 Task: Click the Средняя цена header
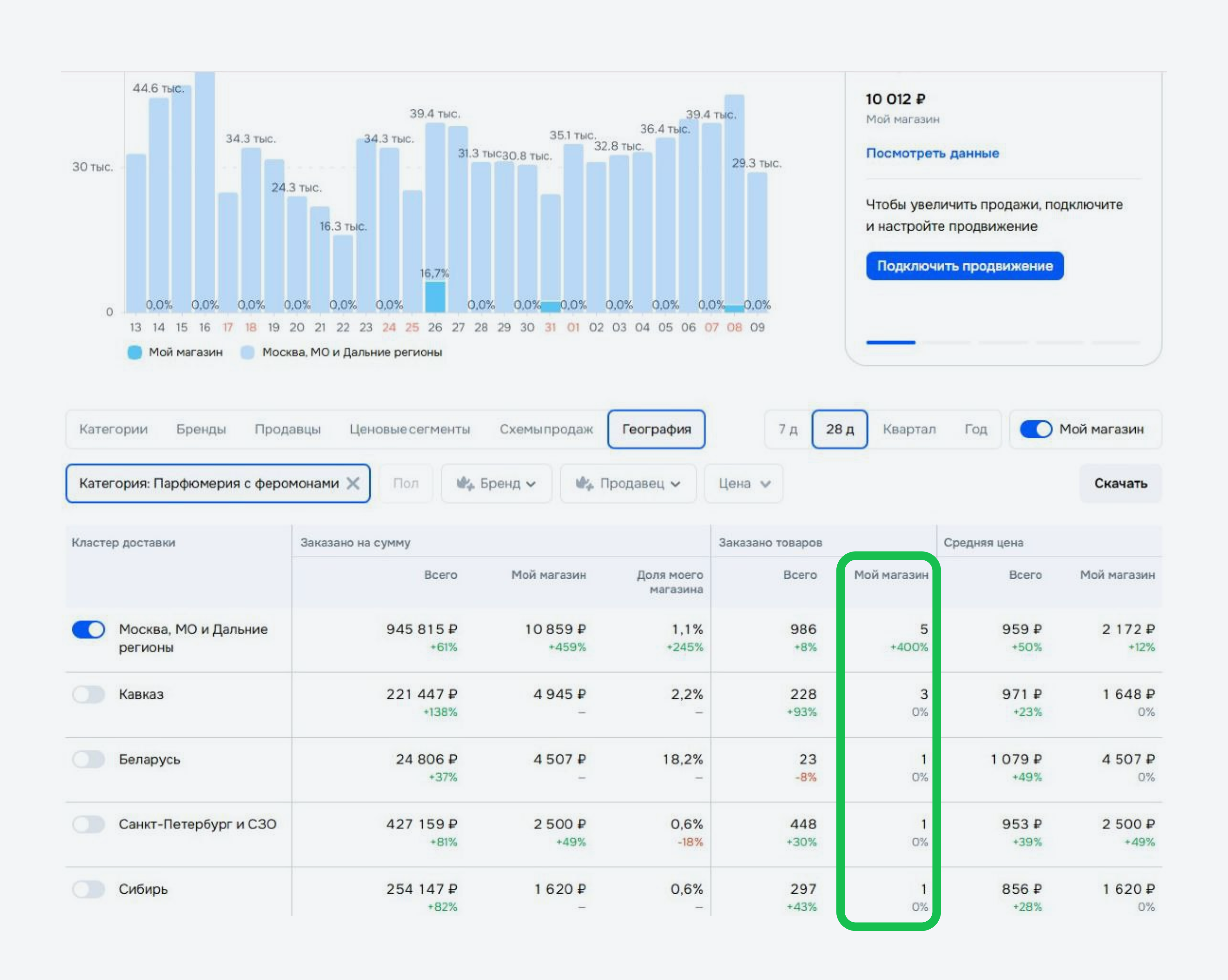pos(984,543)
